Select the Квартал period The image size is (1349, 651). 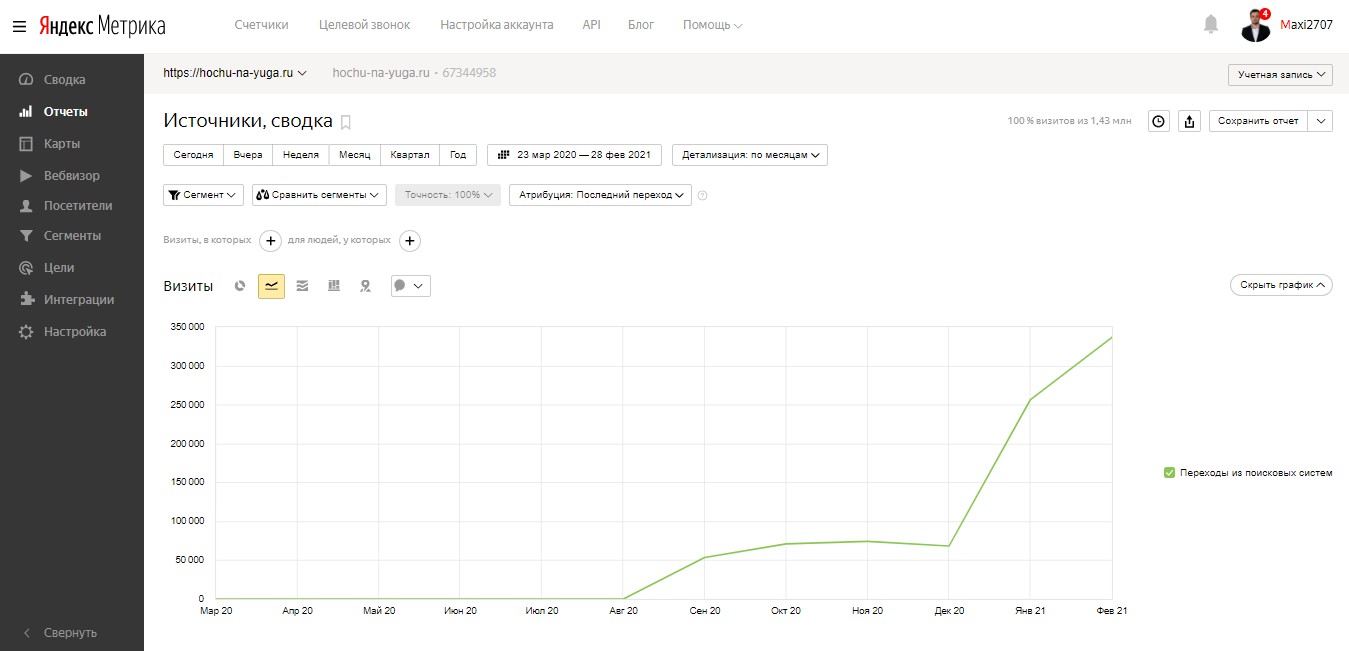[x=410, y=155]
